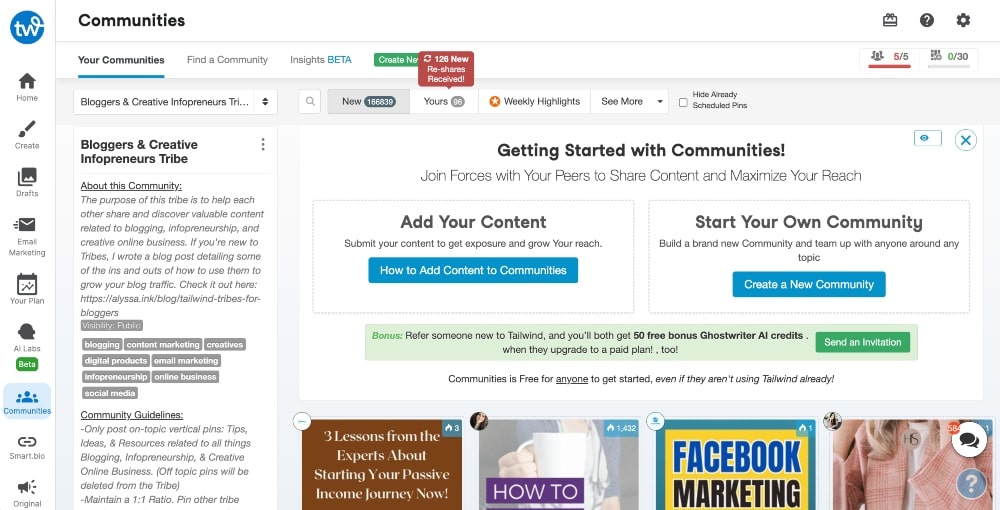The image size is (1000, 510).
Task: Click avatar on Facebook Marketing pin
Action: (655, 421)
